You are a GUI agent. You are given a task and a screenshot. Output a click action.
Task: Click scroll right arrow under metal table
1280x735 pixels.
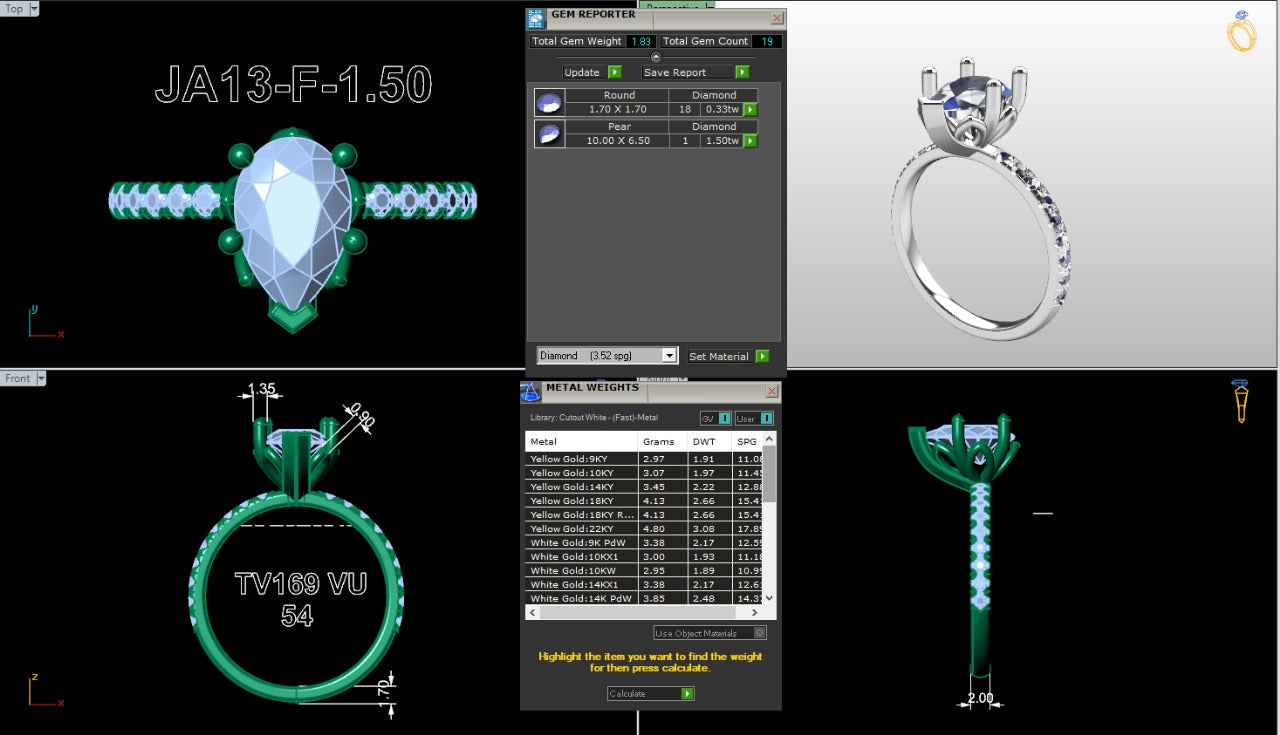pyautogui.click(x=757, y=611)
